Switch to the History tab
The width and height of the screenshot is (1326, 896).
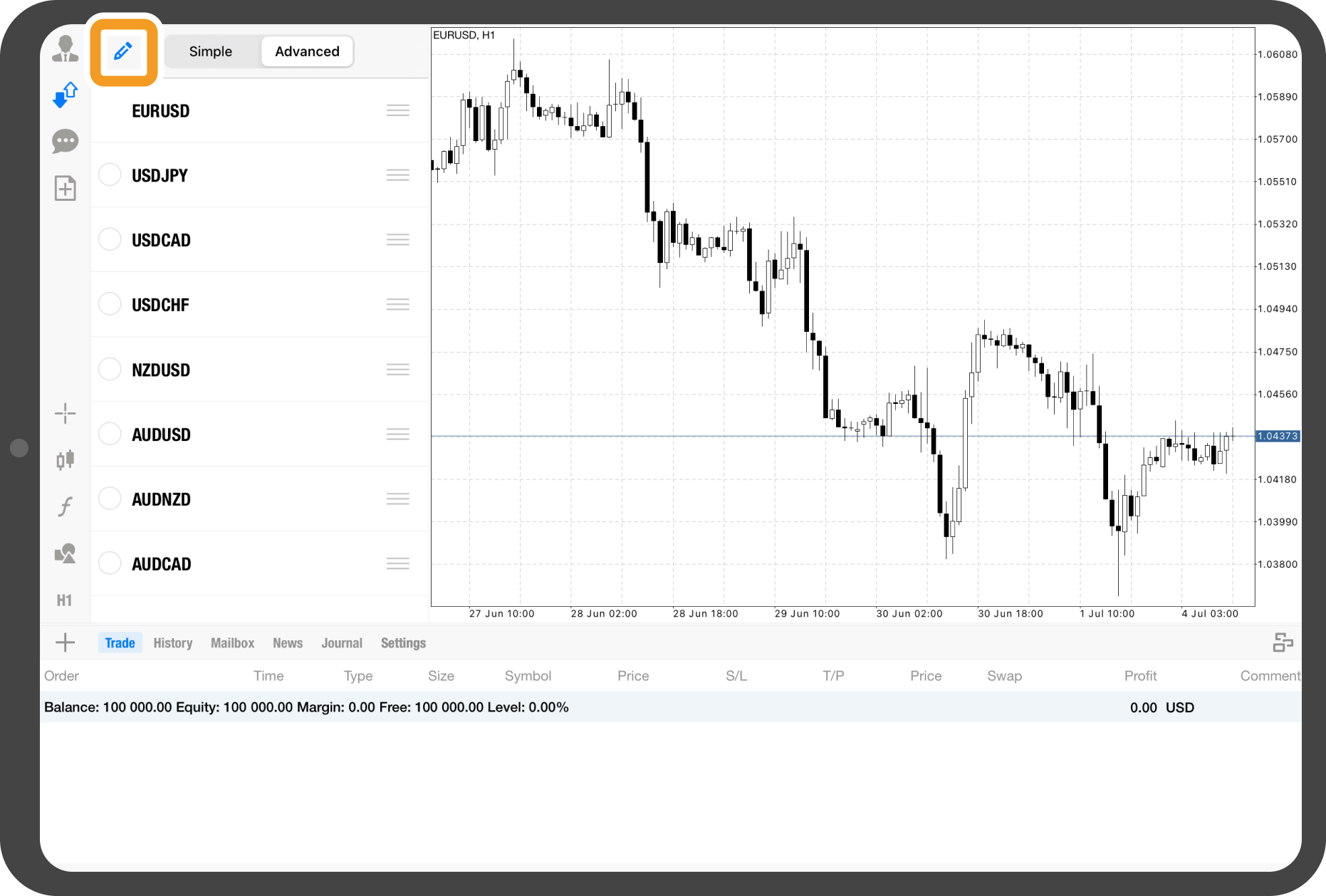point(173,643)
